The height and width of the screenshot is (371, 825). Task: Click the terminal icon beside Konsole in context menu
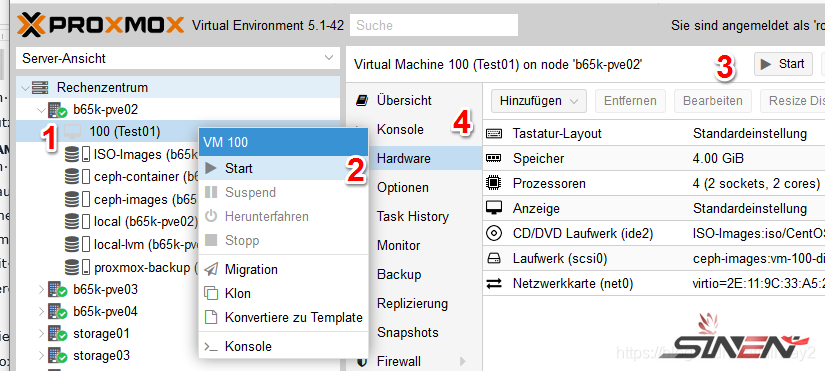click(x=211, y=346)
